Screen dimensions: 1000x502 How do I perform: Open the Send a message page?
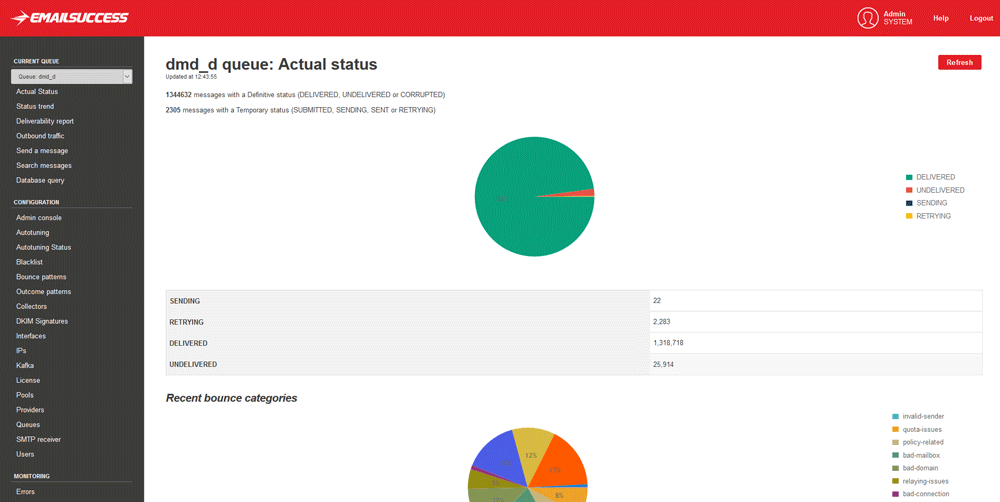coord(42,151)
